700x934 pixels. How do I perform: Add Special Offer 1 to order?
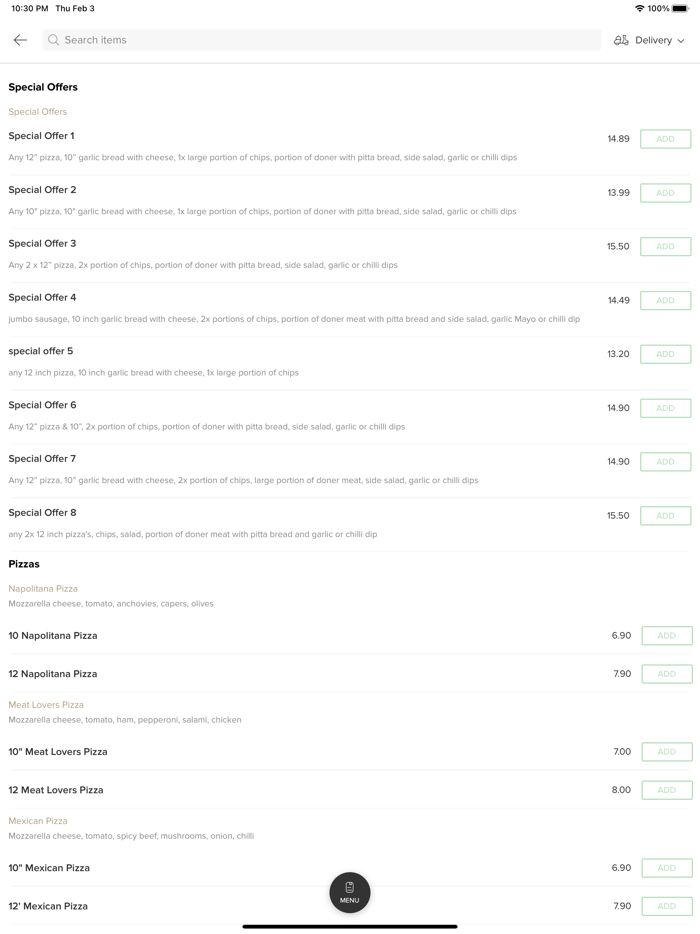665,139
